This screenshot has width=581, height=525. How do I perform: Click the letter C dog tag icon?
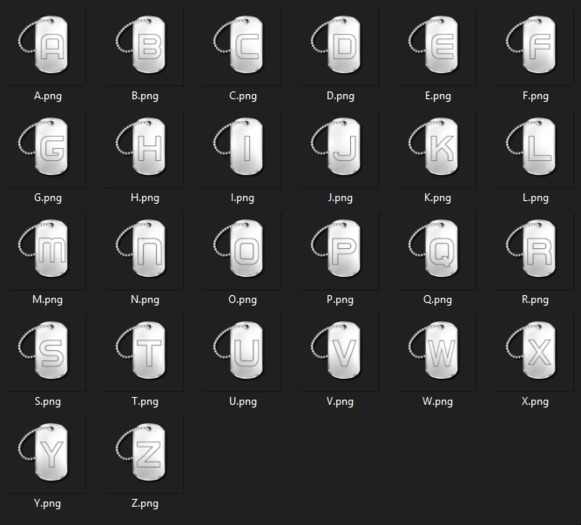238,44
